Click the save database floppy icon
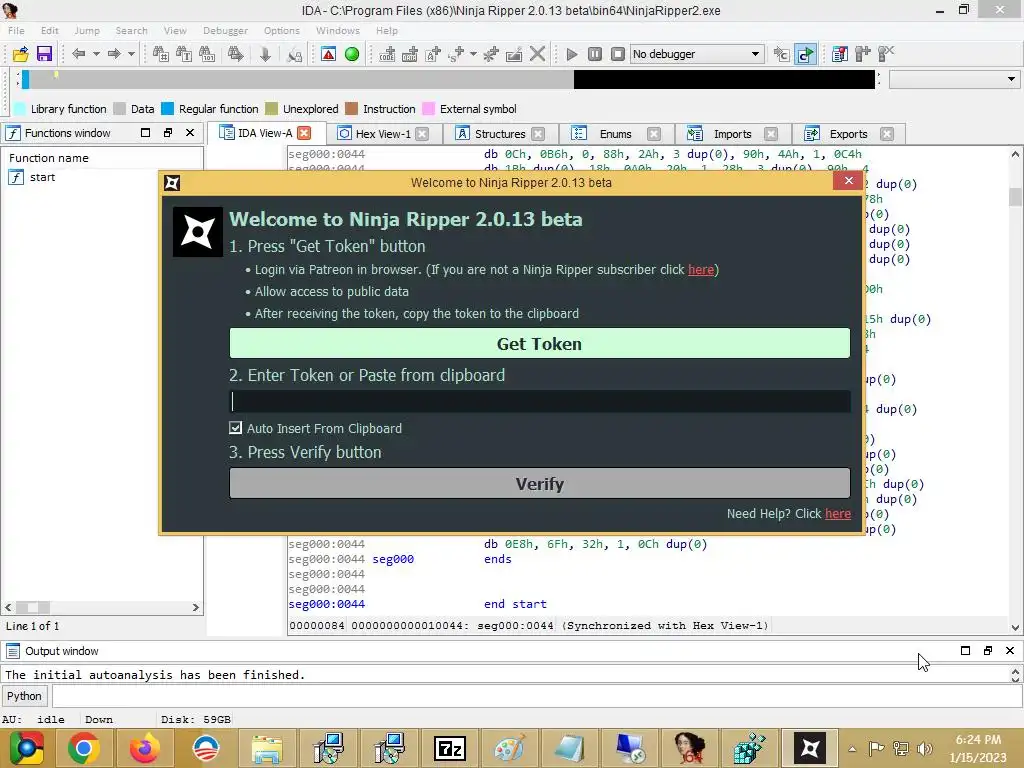This screenshot has width=1024, height=768. pos(44,54)
